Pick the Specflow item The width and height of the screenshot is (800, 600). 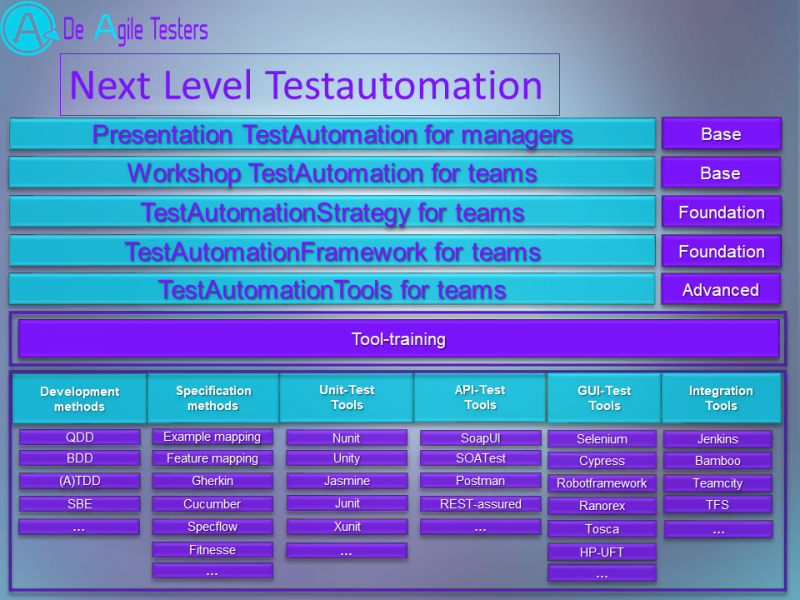212,527
